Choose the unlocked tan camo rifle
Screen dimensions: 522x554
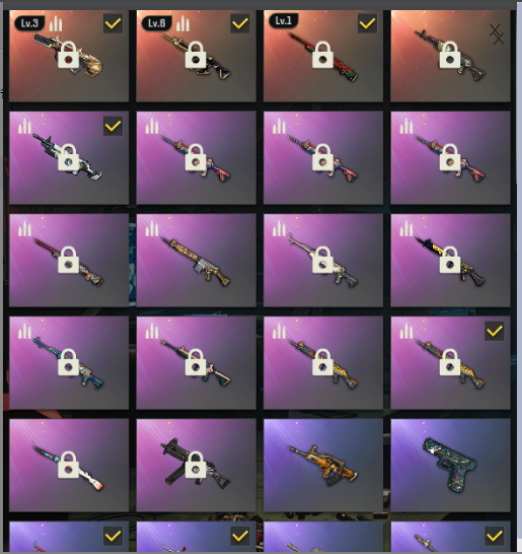pyautogui.click(x=196, y=260)
